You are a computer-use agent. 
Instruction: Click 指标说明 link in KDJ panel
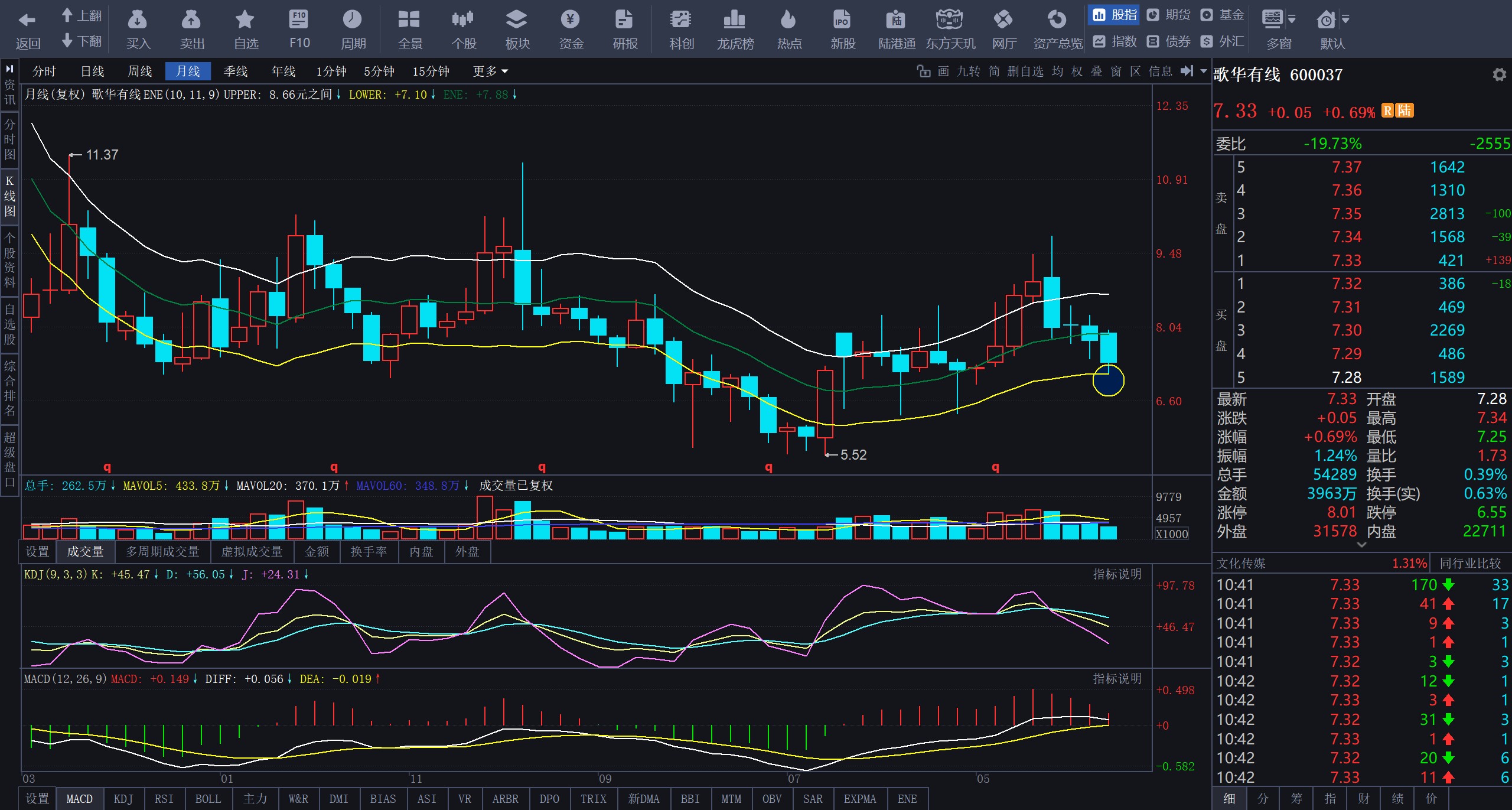point(1116,574)
